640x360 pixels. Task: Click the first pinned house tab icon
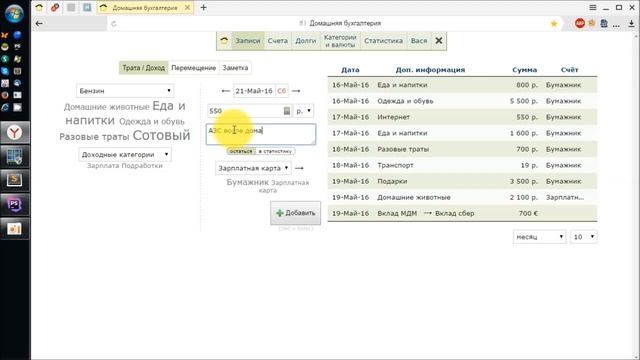[39, 7]
